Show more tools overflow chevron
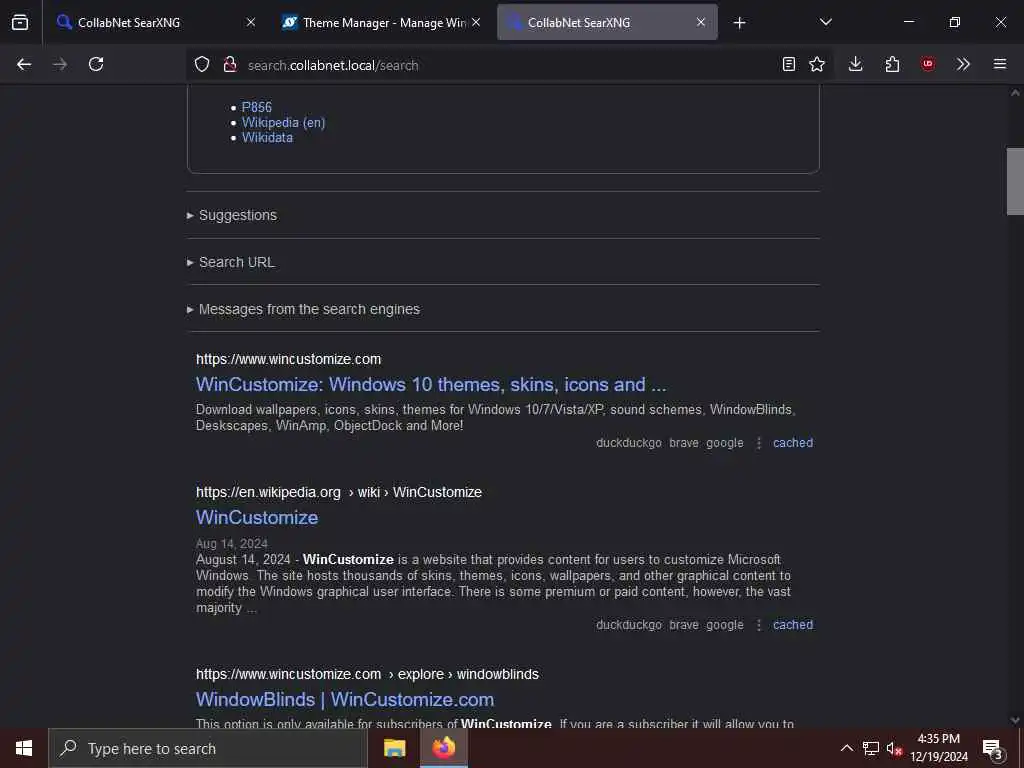The image size is (1024, 768). pos(963,64)
